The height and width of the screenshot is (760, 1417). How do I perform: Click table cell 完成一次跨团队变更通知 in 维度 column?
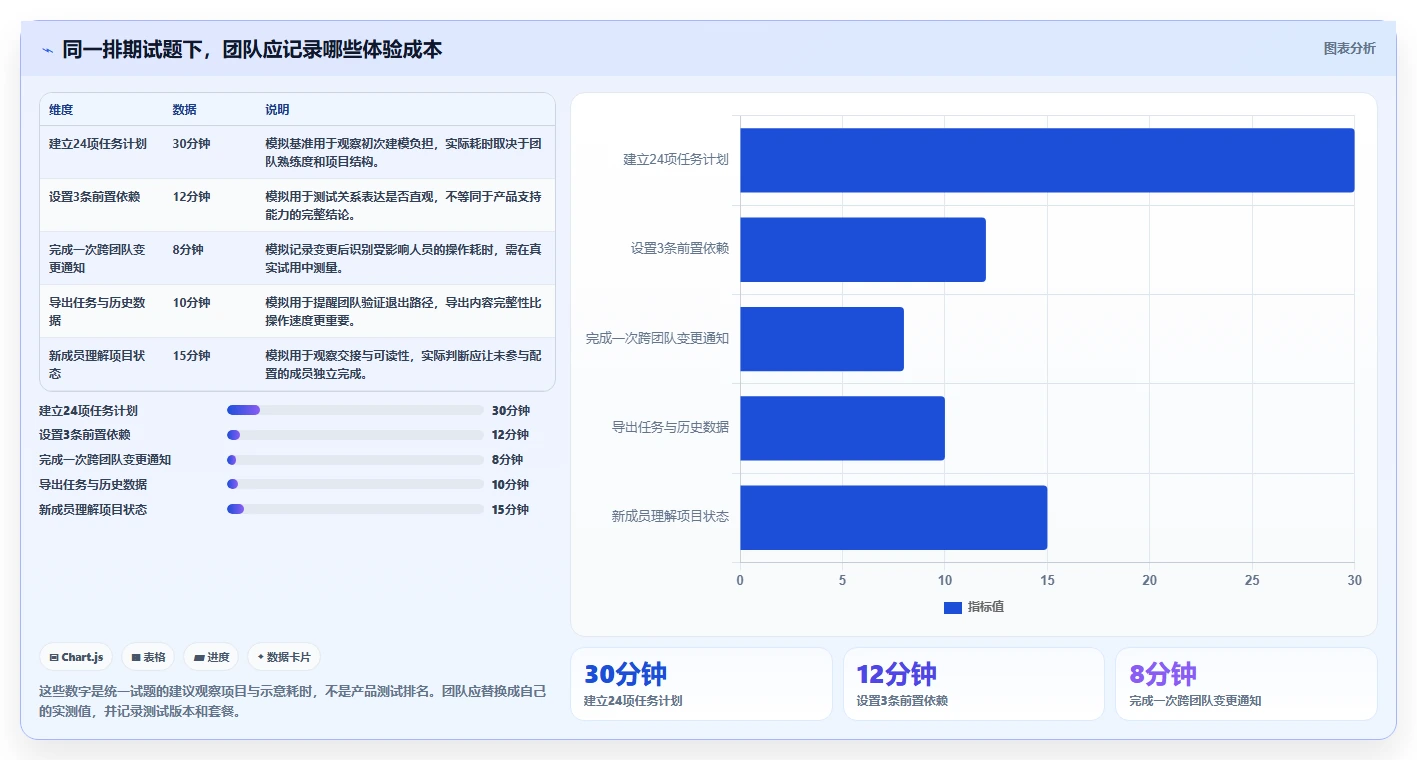[x=98, y=258]
